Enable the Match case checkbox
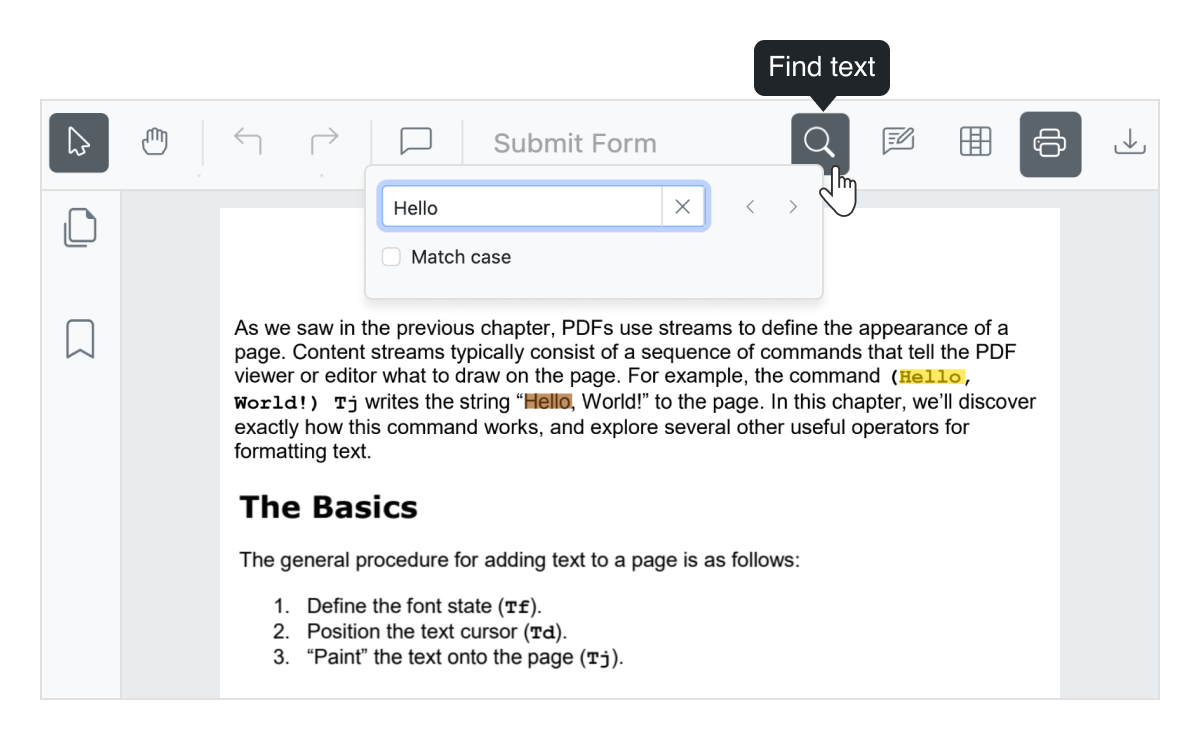Screen dimensions: 1200x740 390,256
